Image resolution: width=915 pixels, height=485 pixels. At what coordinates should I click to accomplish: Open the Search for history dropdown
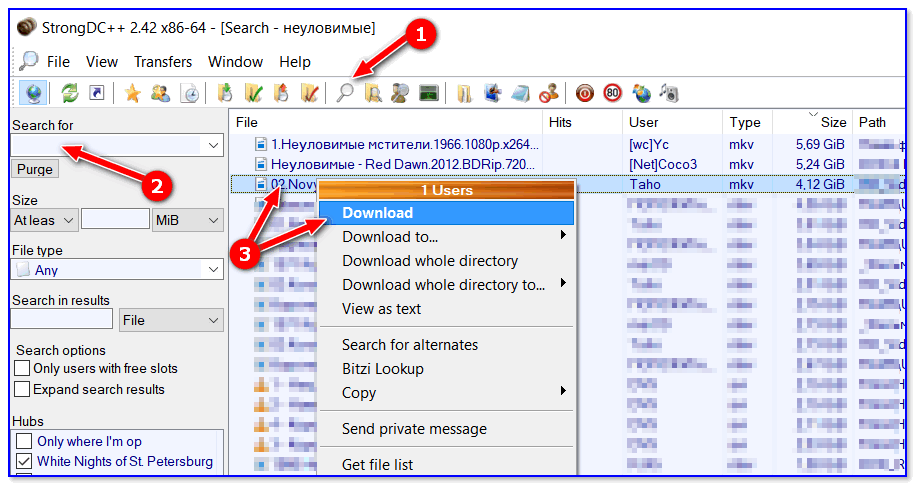(x=213, y=146)
